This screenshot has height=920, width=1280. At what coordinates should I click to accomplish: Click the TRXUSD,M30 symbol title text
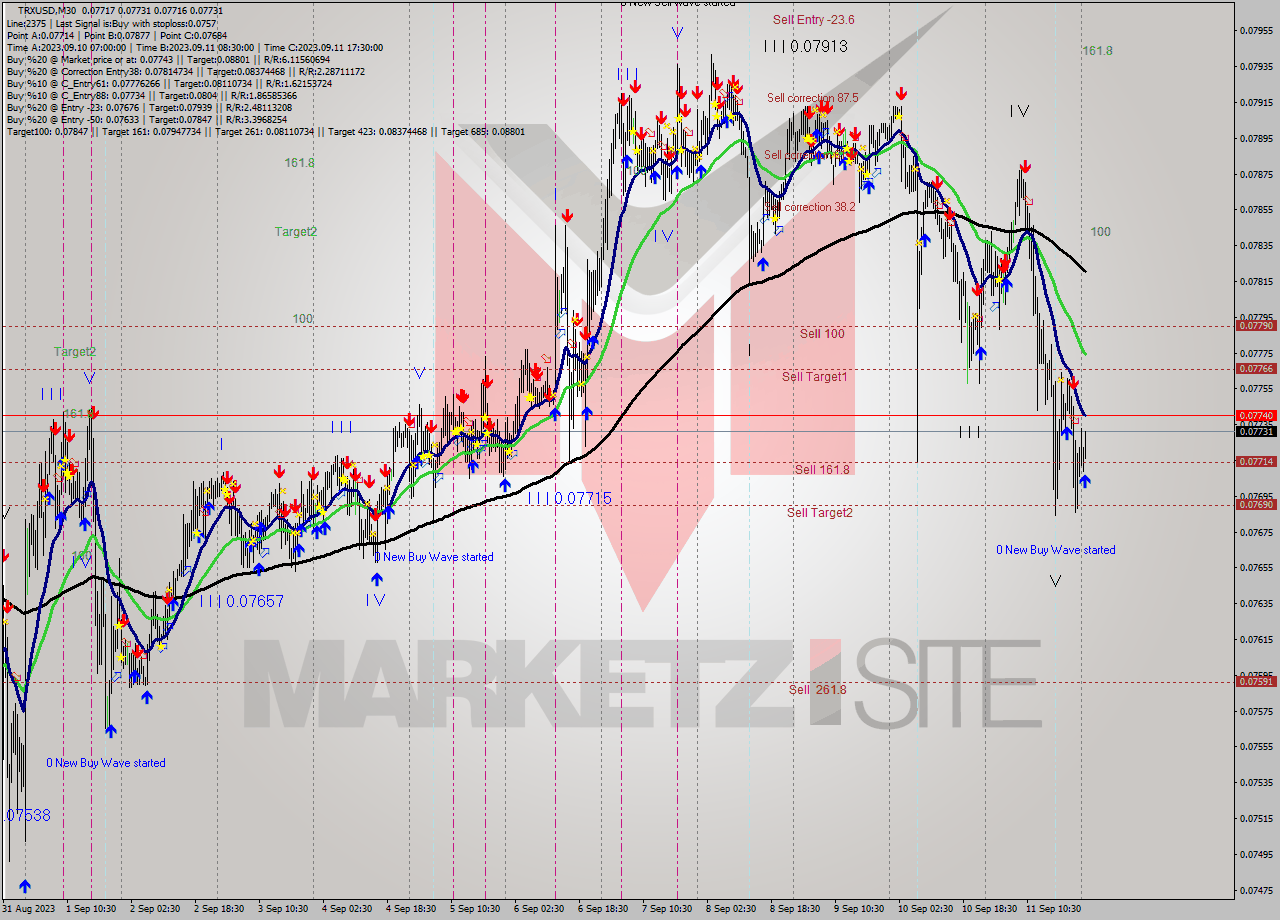[x=46, y=10]
